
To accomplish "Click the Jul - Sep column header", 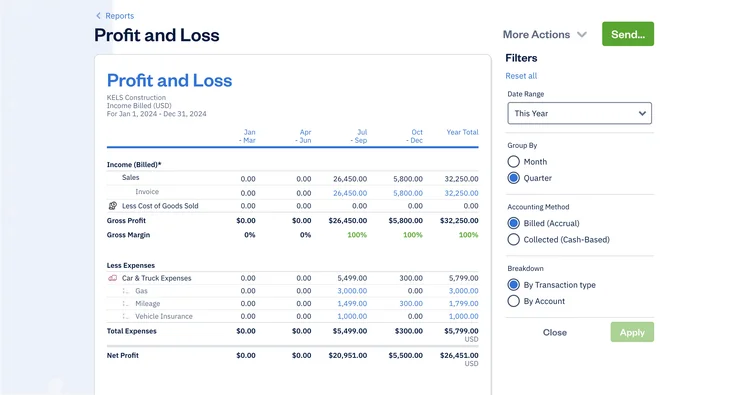I will coord(359,136).
